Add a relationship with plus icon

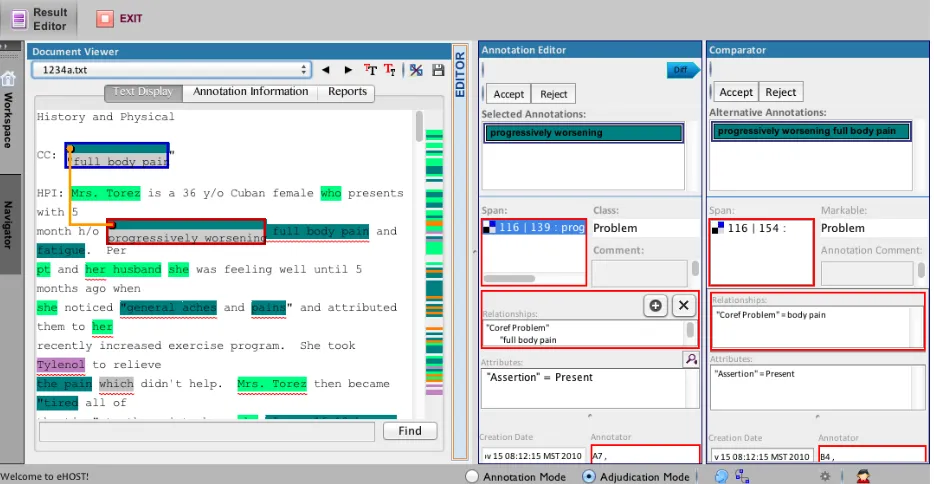point(655,306)
